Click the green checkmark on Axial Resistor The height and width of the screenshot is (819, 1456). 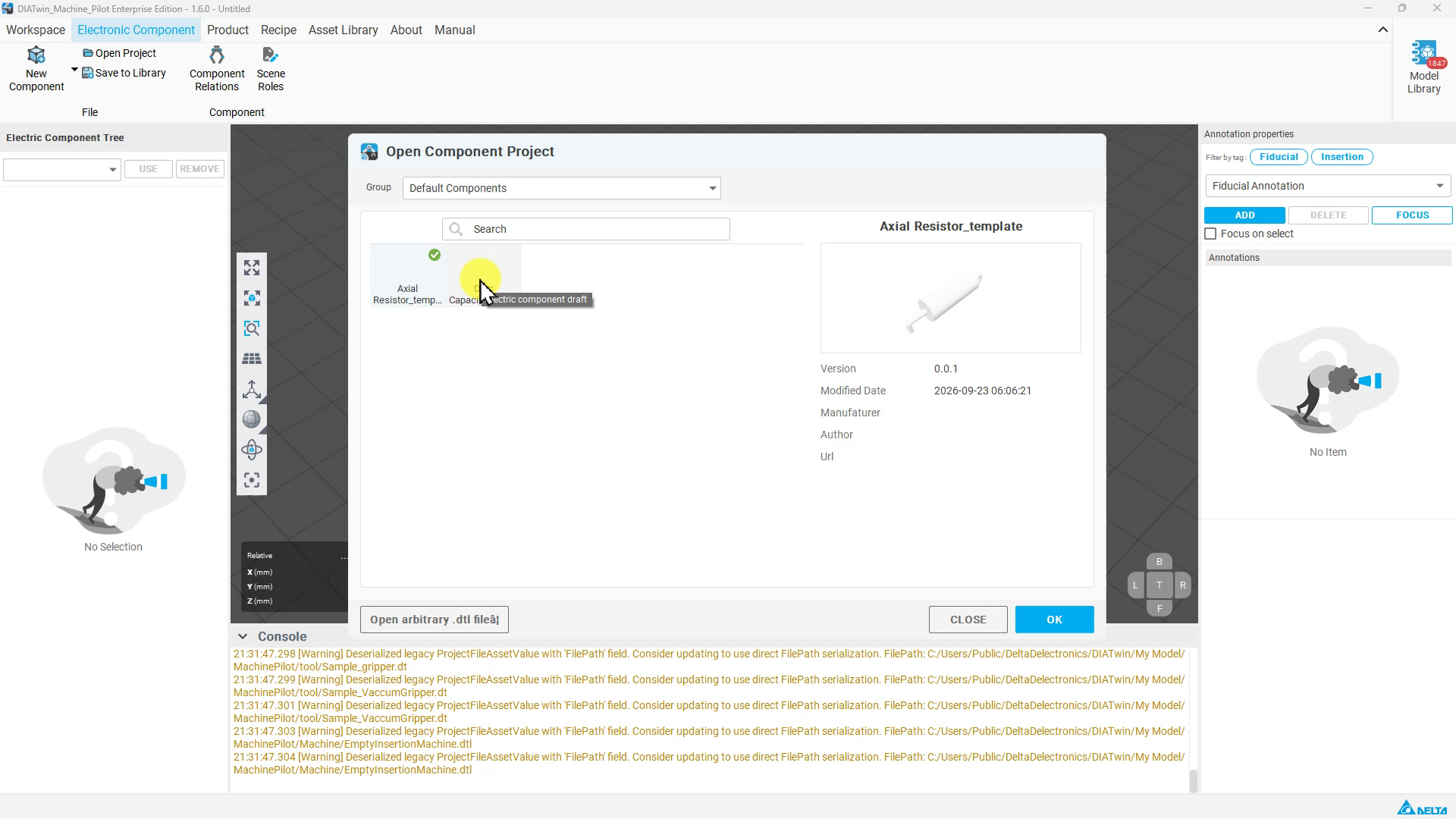click(435, 255)
